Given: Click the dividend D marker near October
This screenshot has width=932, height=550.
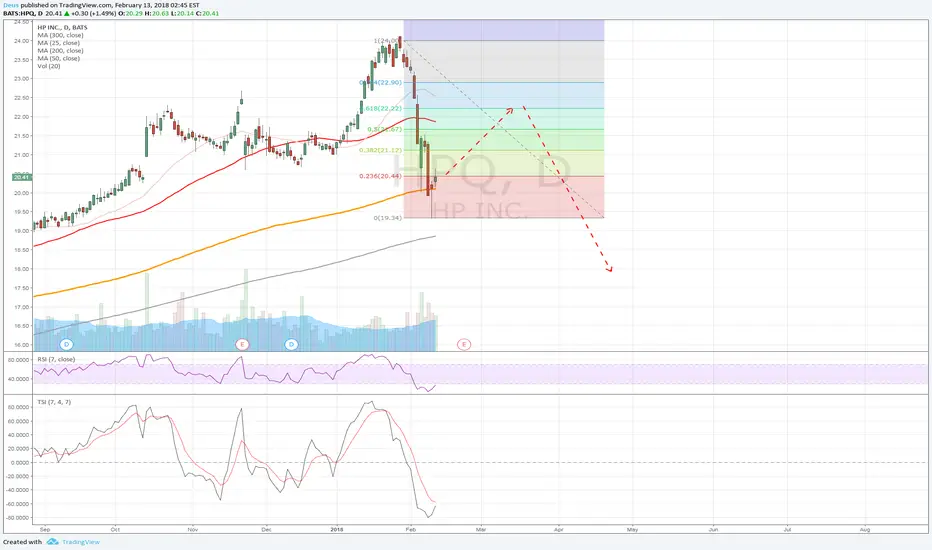Looking at the screenshot, I should tap(67, 344).
